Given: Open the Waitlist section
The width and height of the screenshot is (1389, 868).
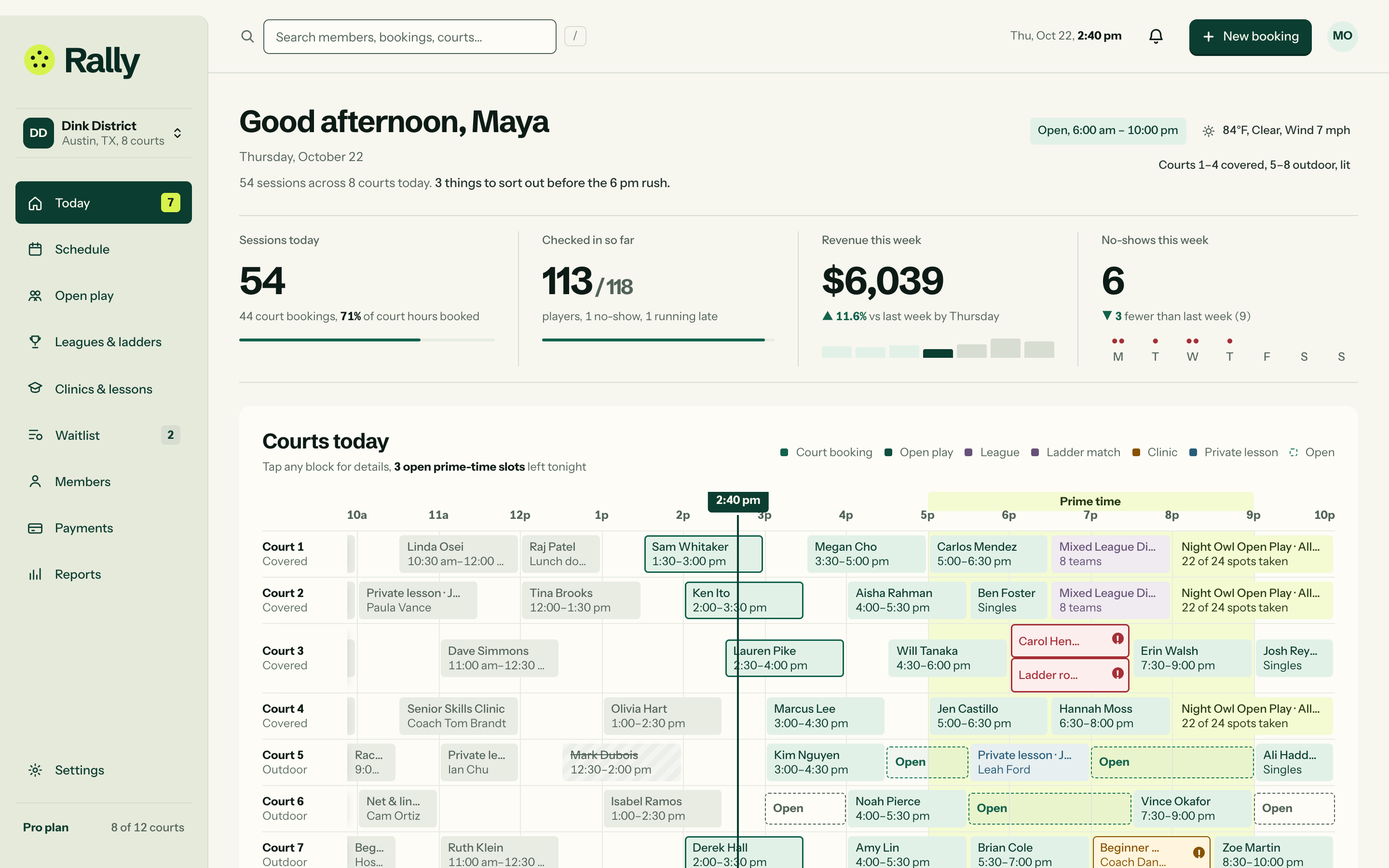Looking at the screenshot, I should pyautogui.click(x=104, y=435).
